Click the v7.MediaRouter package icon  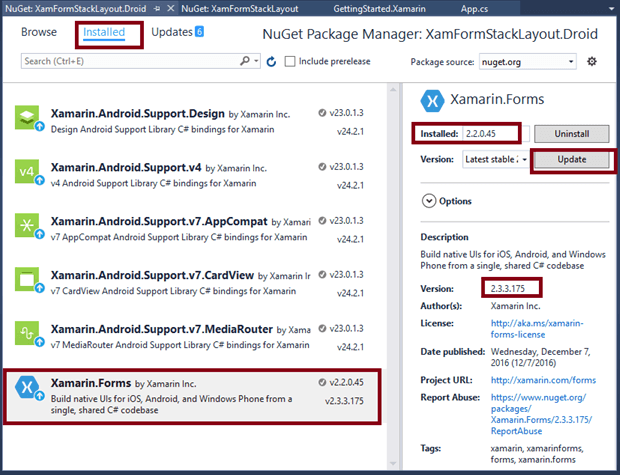coord(27,333)
